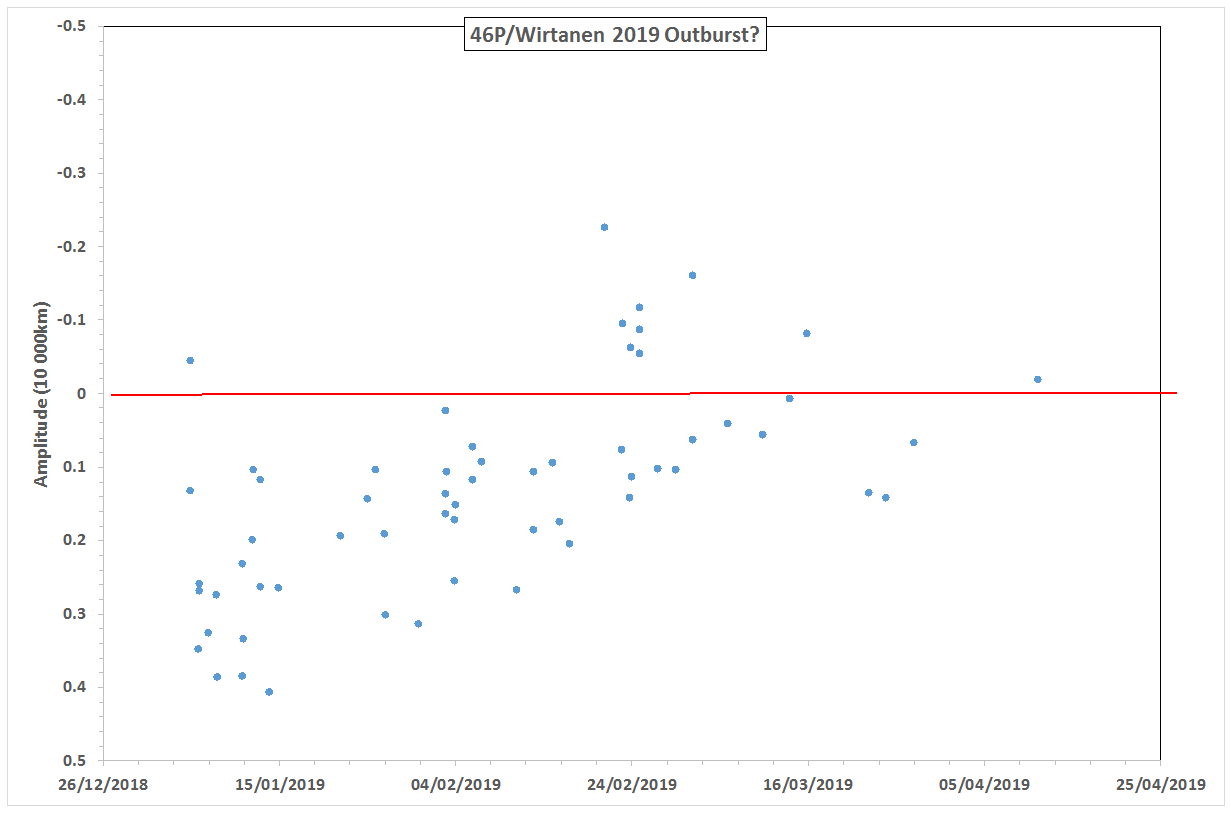The height and width of the screenshot is (813, 1231).
Task: Click the y-axis tick label "-0.2"
Action: pyautogui.click(x=74, y=247)
